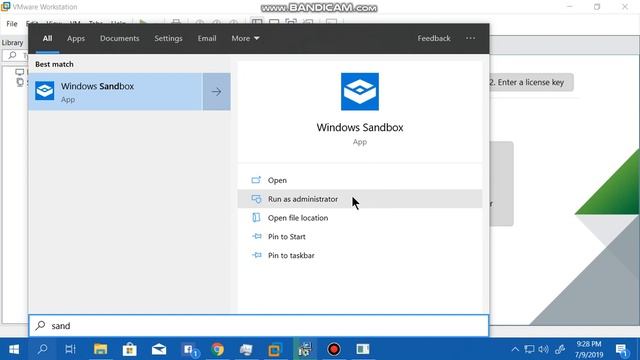
Task: Launch Microsoft Store from the taskbar
Action: pos(130,349)
